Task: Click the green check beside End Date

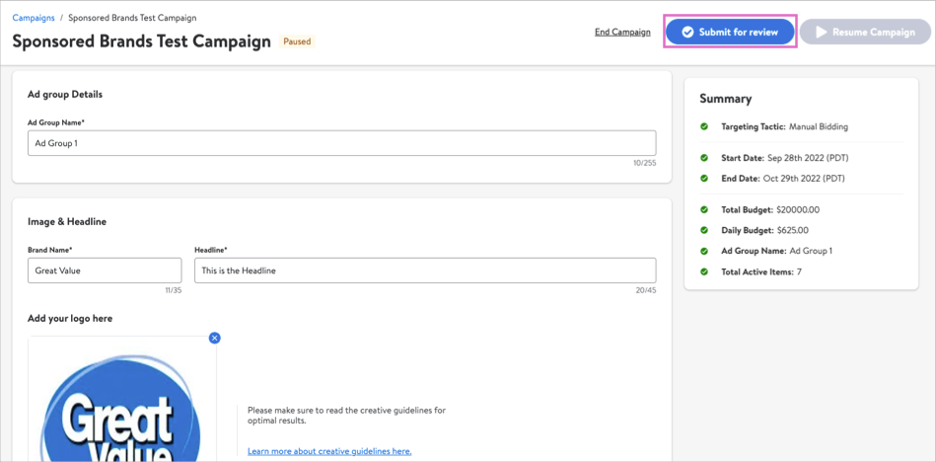Action: coord(704,179)
